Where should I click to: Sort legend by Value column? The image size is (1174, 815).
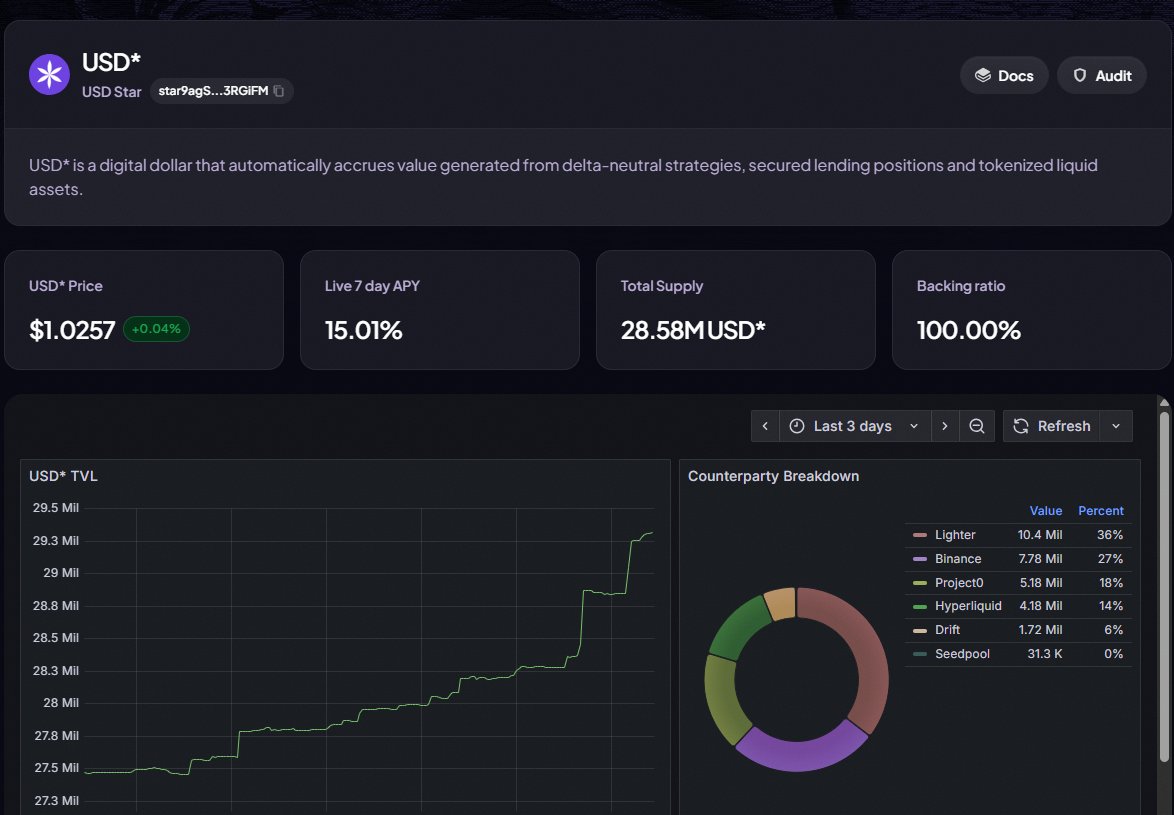(x=1045, y=510)
